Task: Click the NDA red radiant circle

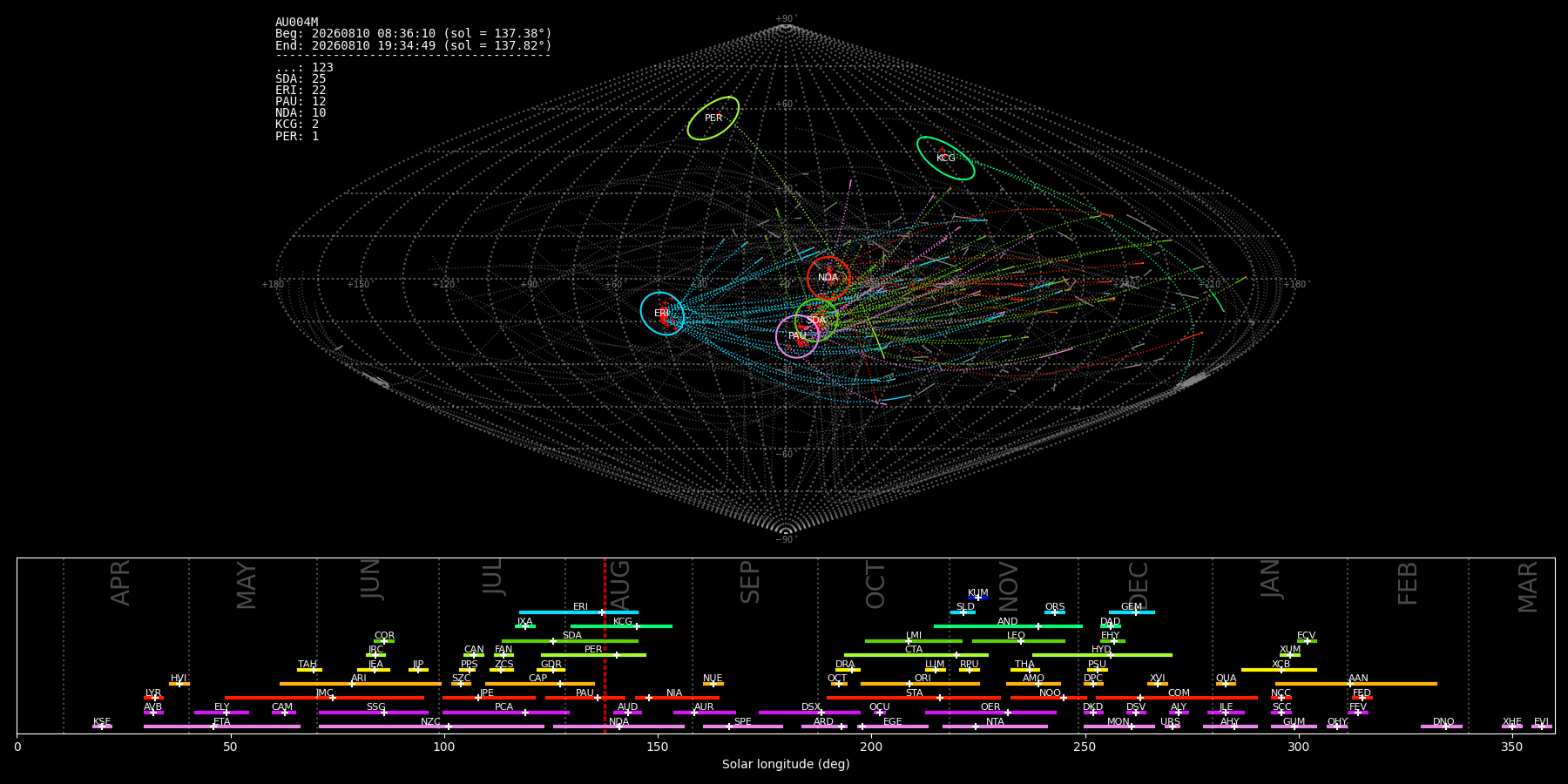Action: pyautogui.click(x=828, y=278)
